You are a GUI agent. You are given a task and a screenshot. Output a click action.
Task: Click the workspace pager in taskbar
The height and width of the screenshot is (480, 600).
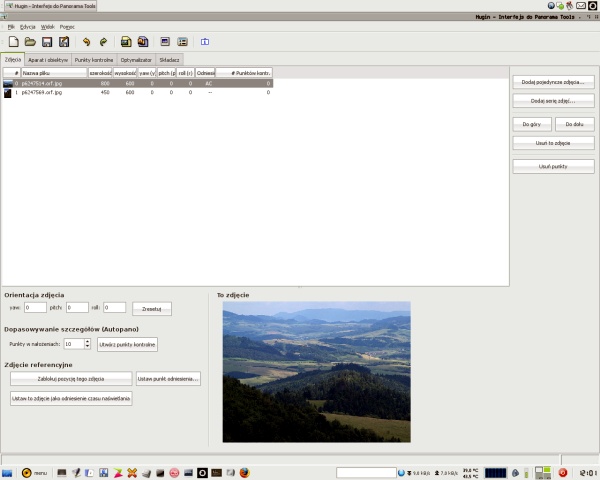pyautogui.click(x=543, y=473)
